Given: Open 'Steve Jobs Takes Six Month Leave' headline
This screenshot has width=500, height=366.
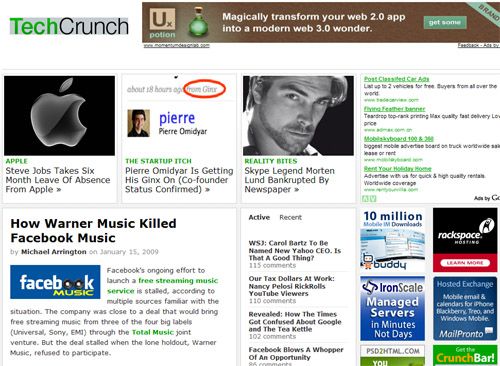Looking at the screenshot, I should pyautogui.click(x=58, y=180).
